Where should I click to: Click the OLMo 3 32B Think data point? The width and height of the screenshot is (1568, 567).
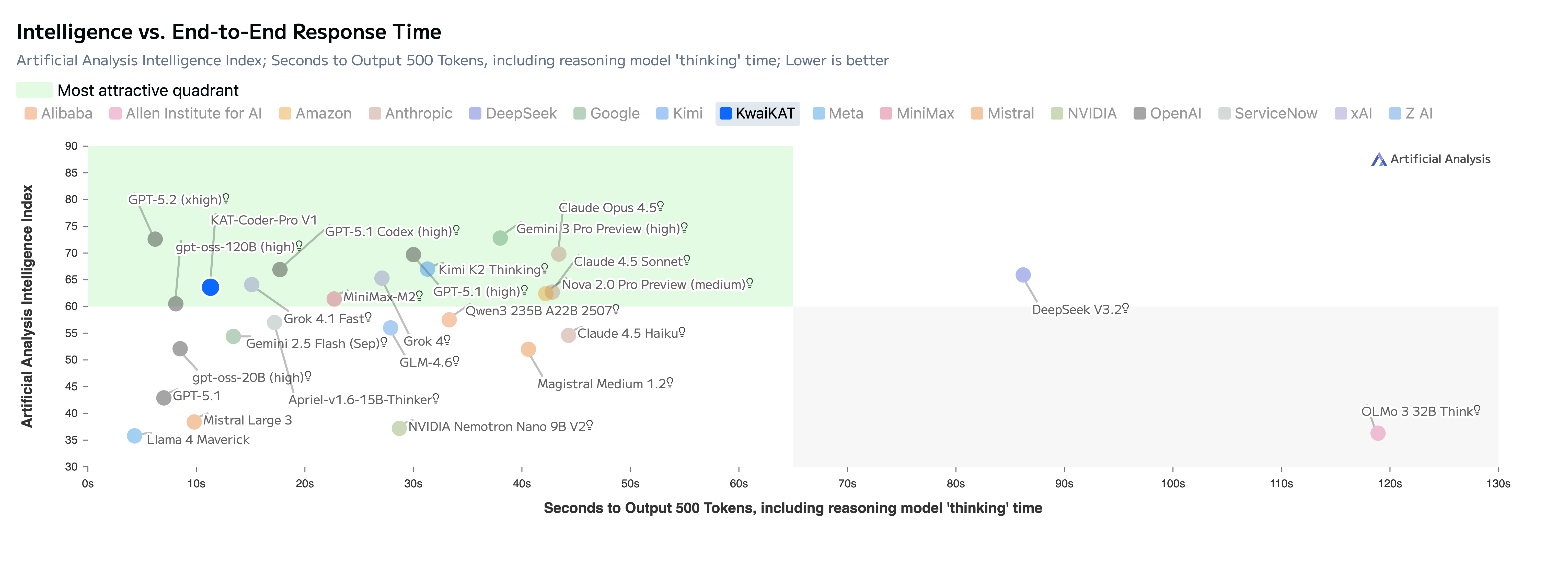1377,433
